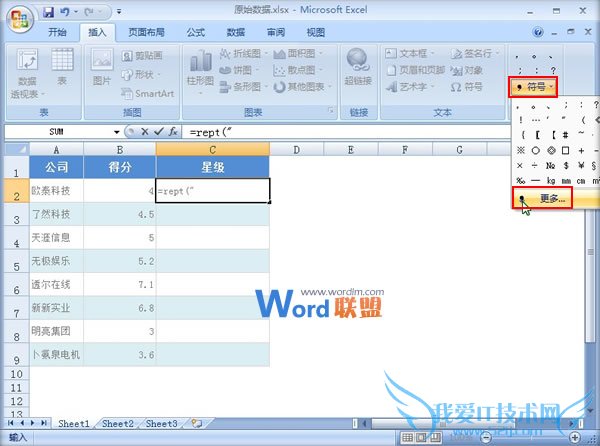
Task: Zoom in with the plus button
Action: click(x=575, y=437)
